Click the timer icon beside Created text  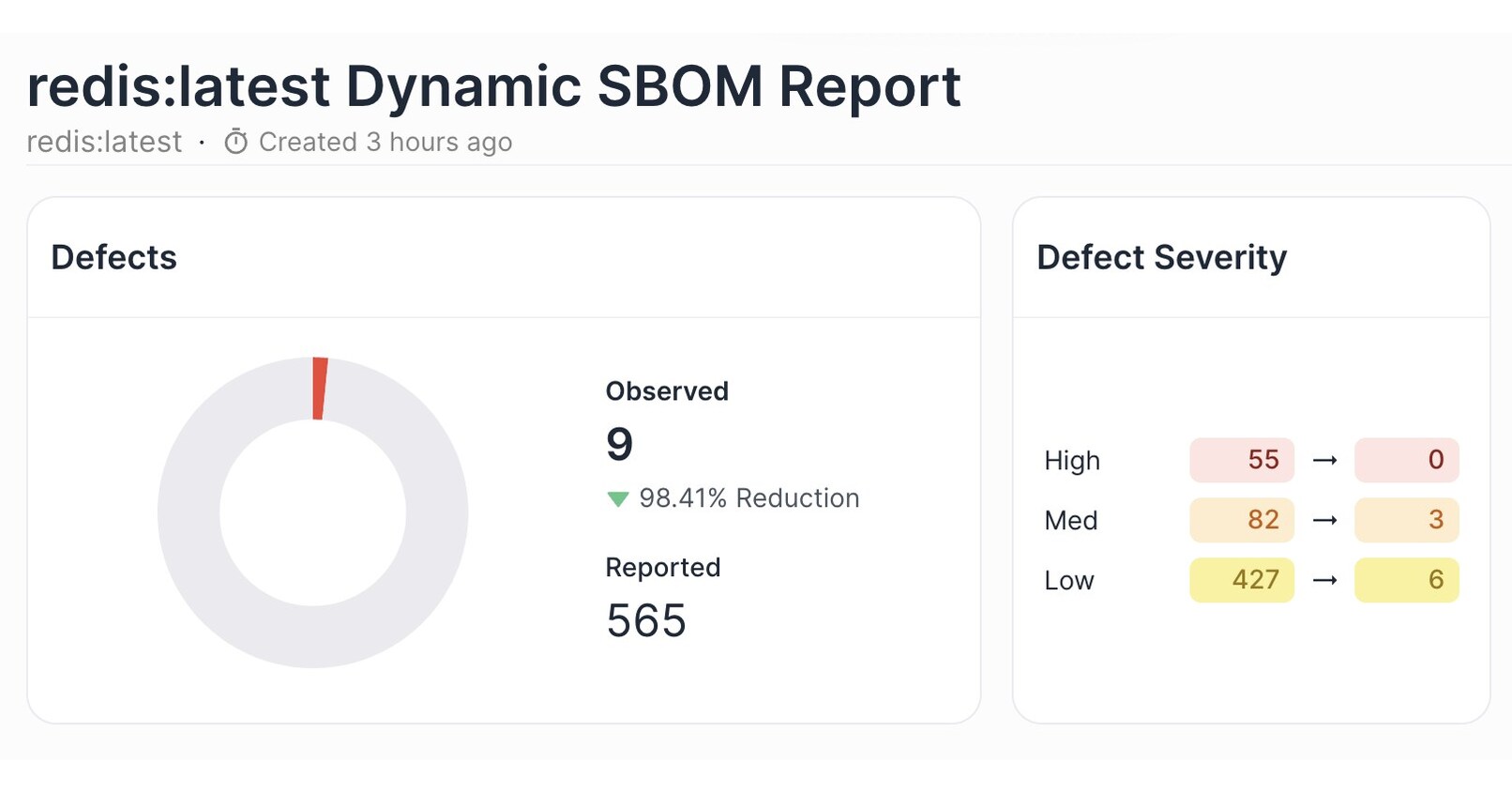click(235, 142)
